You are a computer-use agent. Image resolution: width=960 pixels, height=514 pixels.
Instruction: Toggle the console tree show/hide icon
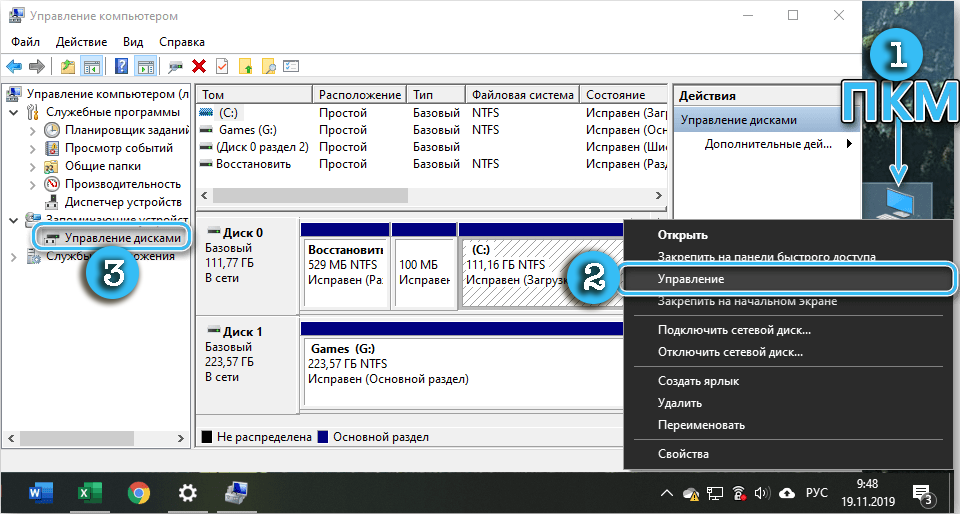[x=91, y=66]
